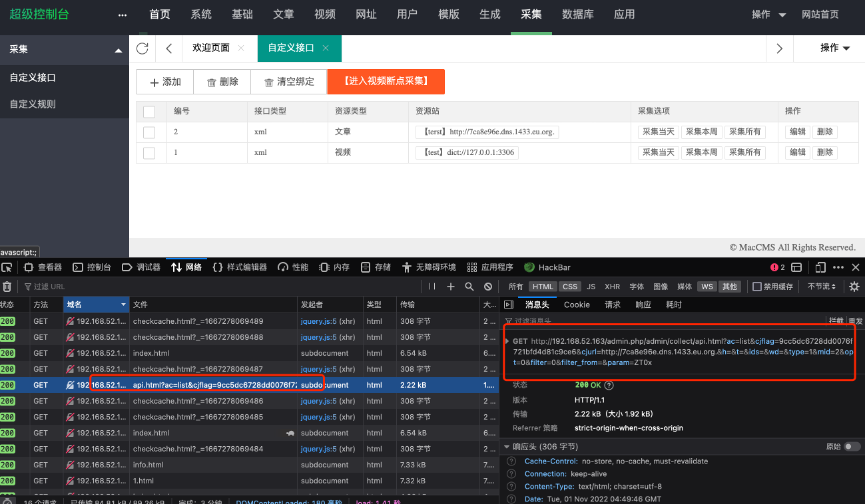The image size is (866, 504).
Task: Click the three-dots icon beside 超级控制台
Action: (123, 15)
